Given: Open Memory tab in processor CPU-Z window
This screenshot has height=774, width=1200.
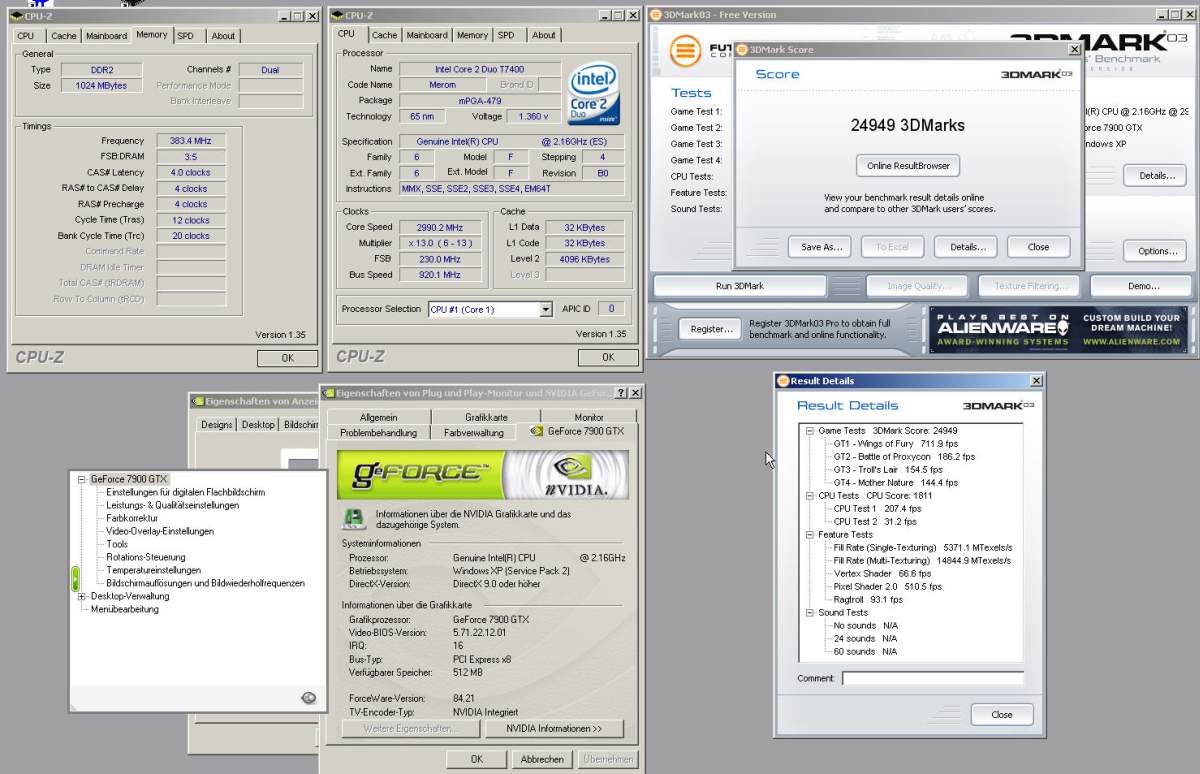Looking at the screenshot, I should (x=472, y=36).
